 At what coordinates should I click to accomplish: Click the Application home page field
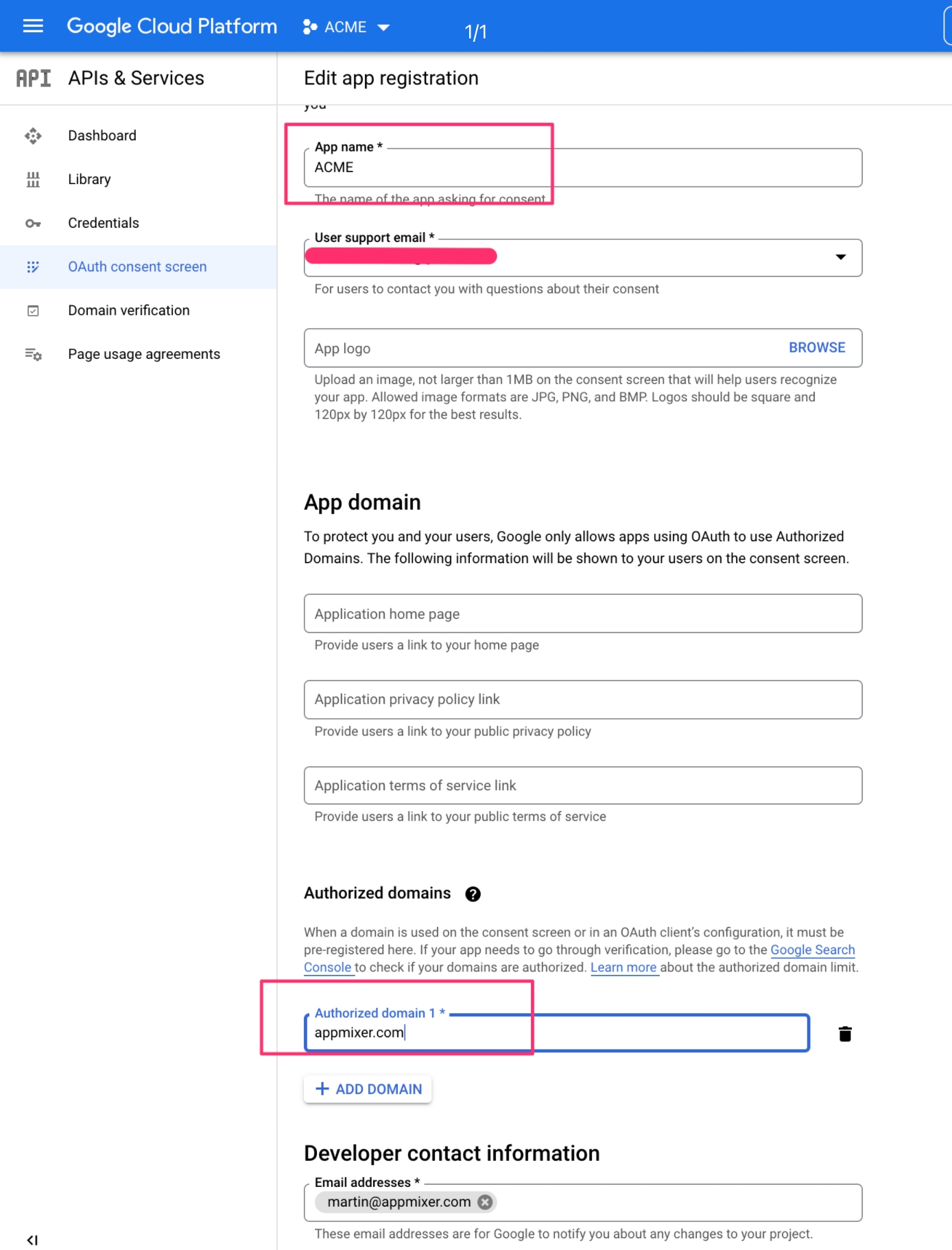pyautogui.click(x=582, y=614)
